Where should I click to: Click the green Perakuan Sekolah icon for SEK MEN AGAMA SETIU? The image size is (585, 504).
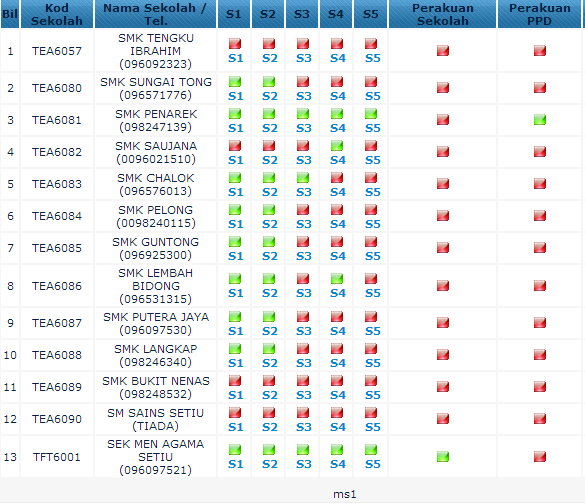(442, 457)
